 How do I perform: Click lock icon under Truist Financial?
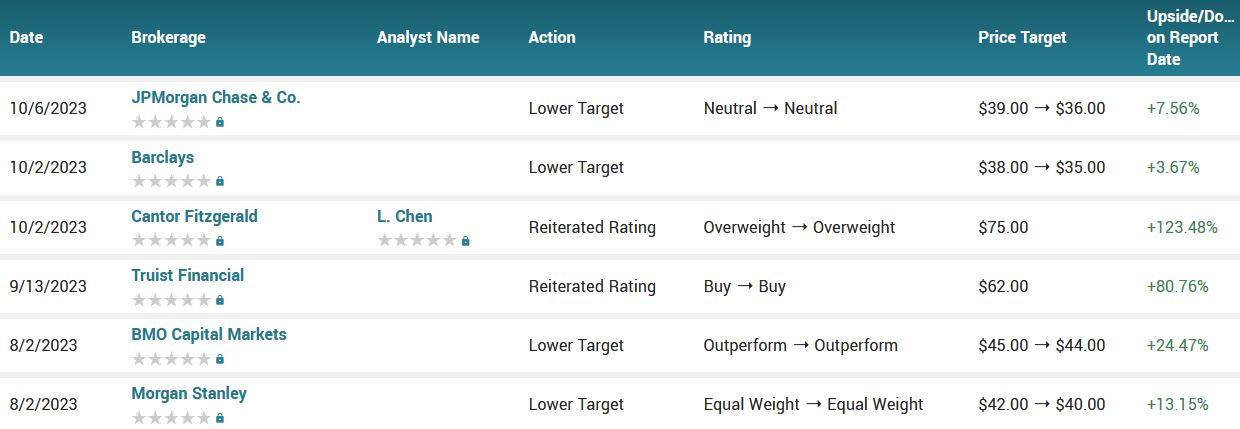[220, 299]
